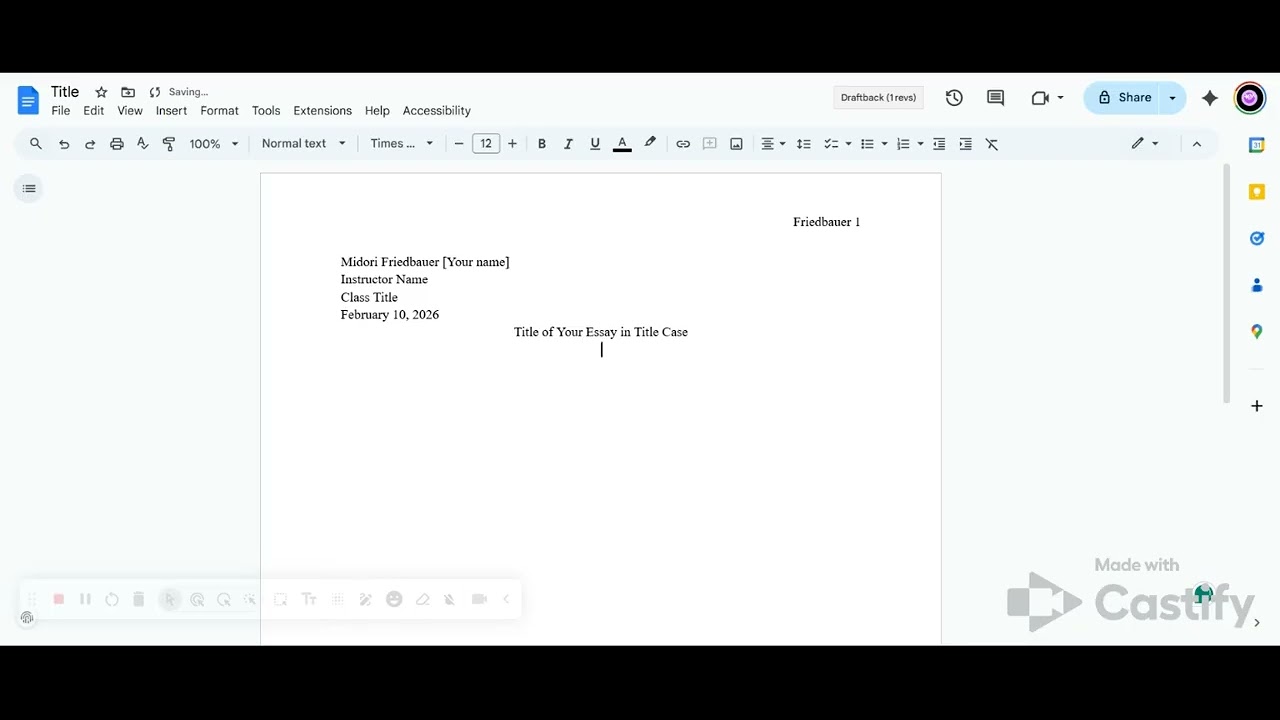1280x720 pixels.
Task: Click the get add-ons plus icon
Action: click(x=1257, y=406)
